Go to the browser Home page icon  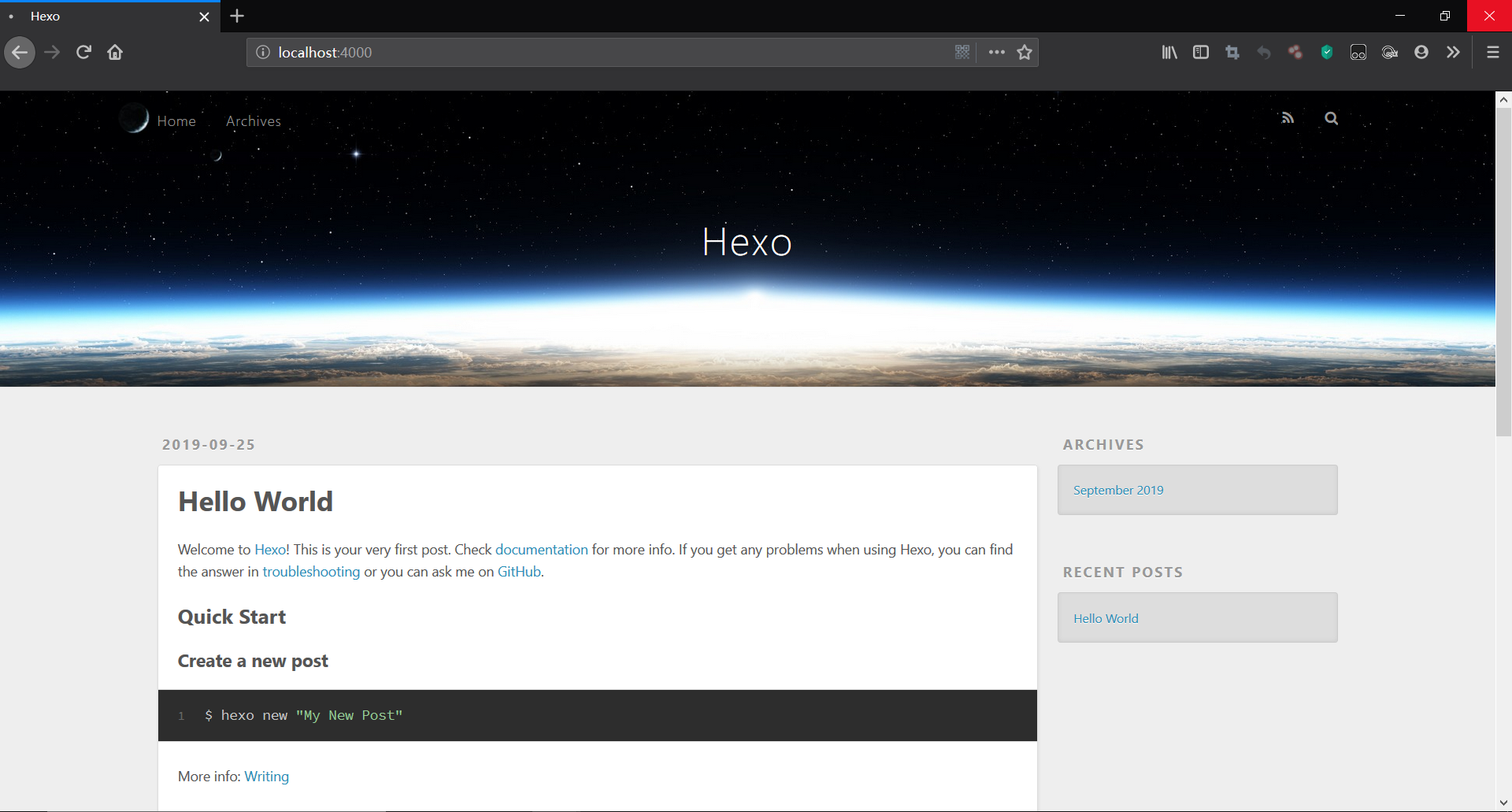pyautogui.click(x=115, y=53)
